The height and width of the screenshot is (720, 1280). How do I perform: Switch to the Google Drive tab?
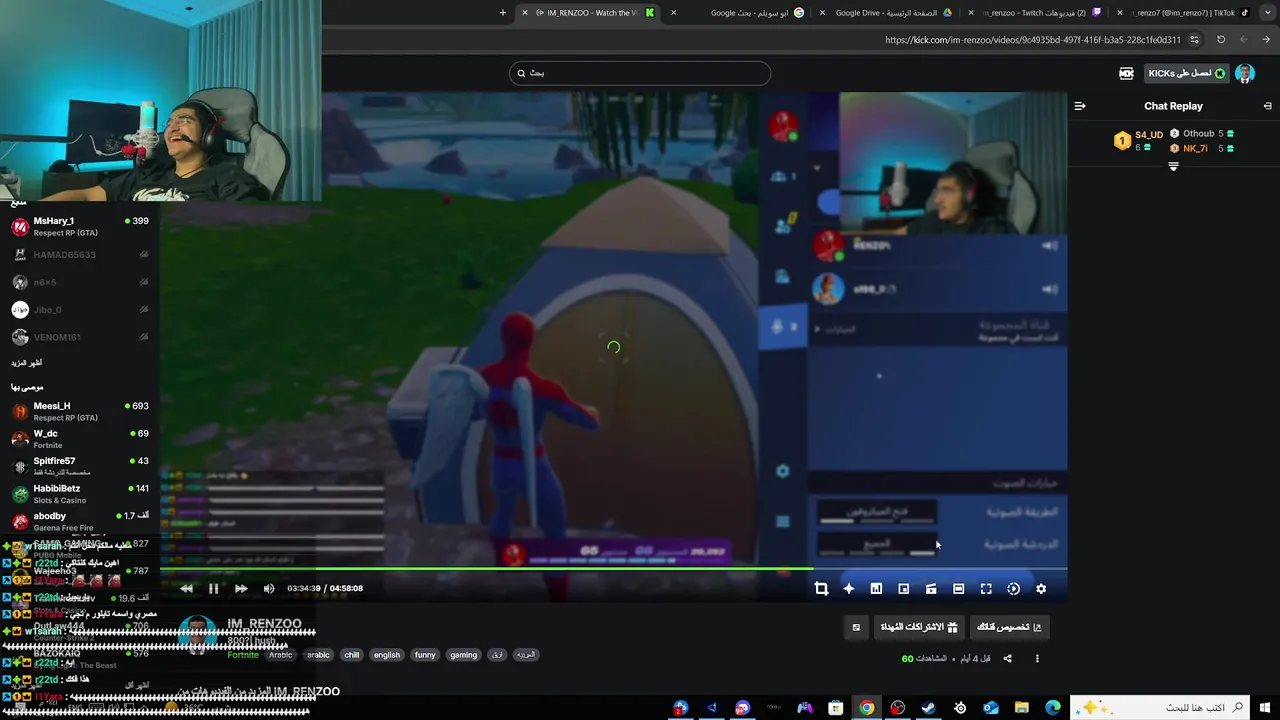[x=890, y=13]
